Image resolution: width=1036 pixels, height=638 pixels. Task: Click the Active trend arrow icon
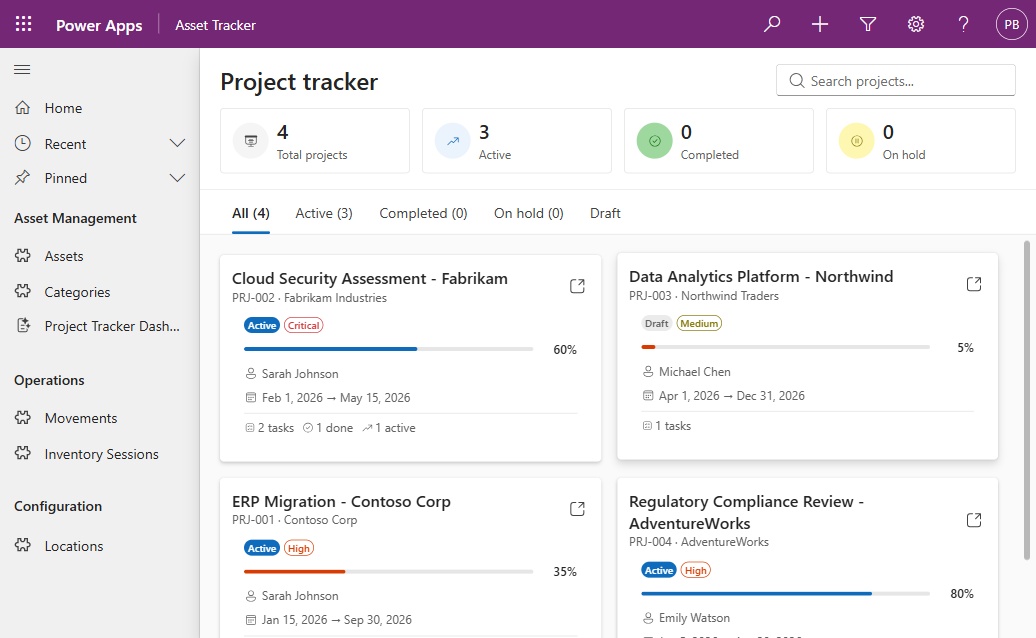[453, 141]
